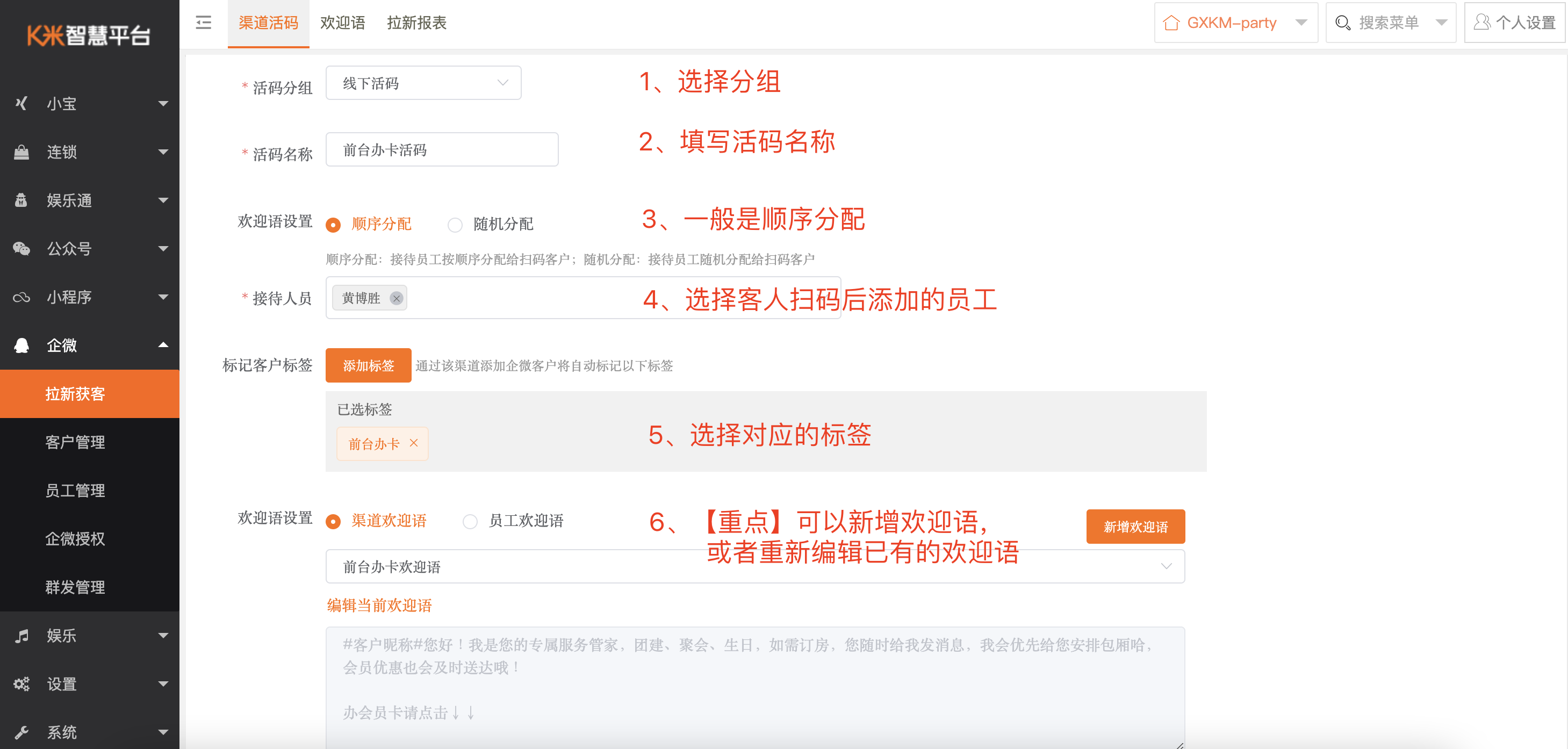Click the magnifier icon in 搜索菜单

1343,23
